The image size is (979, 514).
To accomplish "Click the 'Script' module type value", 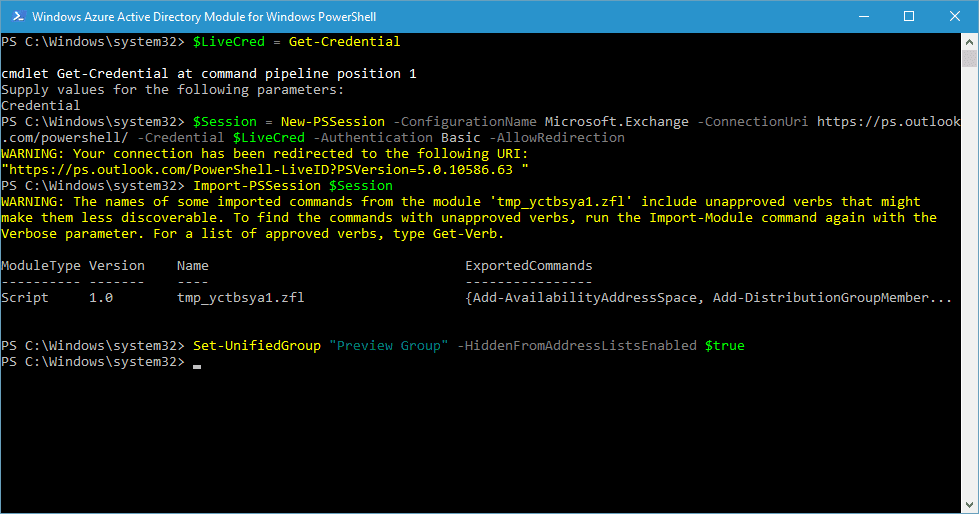I will tap(24, 298).
